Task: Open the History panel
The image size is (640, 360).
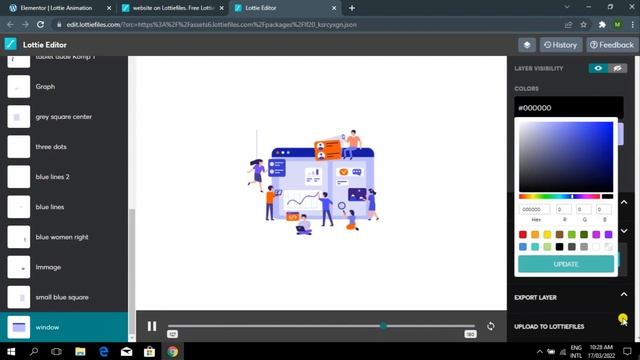Action: [x=561, y=45]
